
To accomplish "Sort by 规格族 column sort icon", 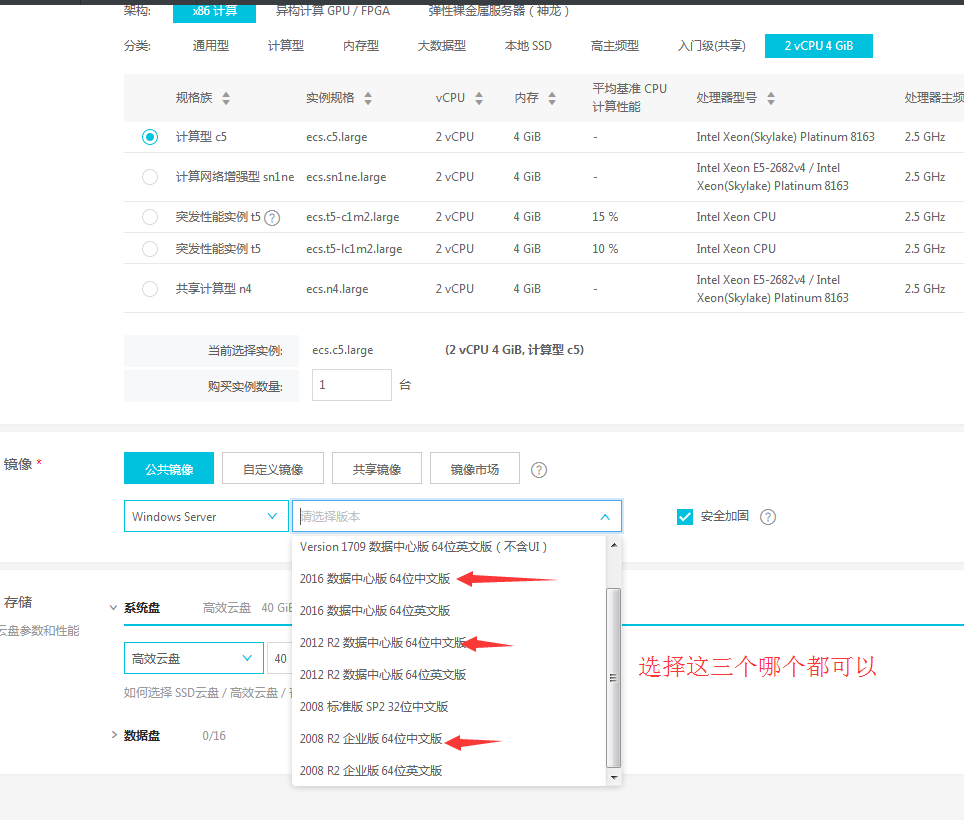I will click(x=226, y=98).
